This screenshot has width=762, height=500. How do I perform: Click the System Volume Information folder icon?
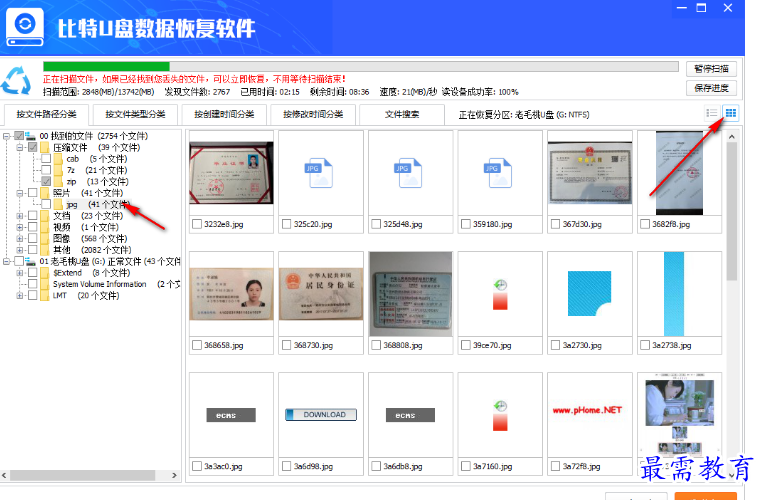[x=45, y=284]
